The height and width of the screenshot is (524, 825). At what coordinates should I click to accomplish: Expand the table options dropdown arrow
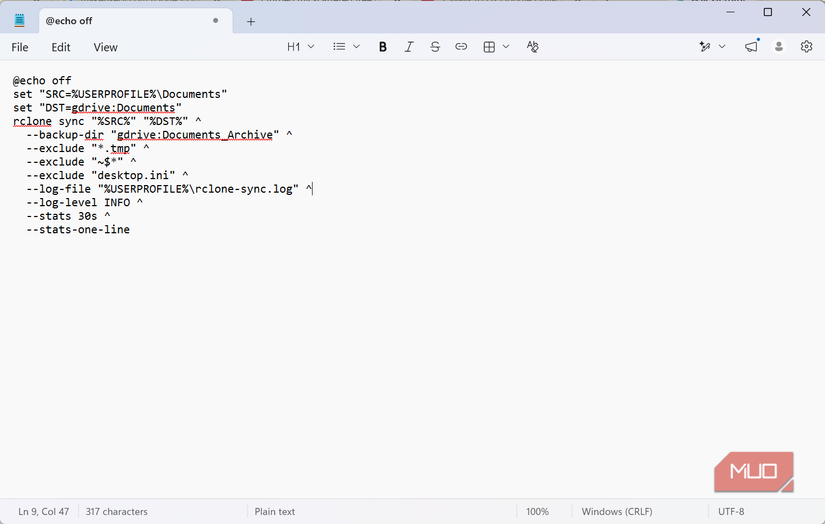pyautogui.click(x=506, y=47)
